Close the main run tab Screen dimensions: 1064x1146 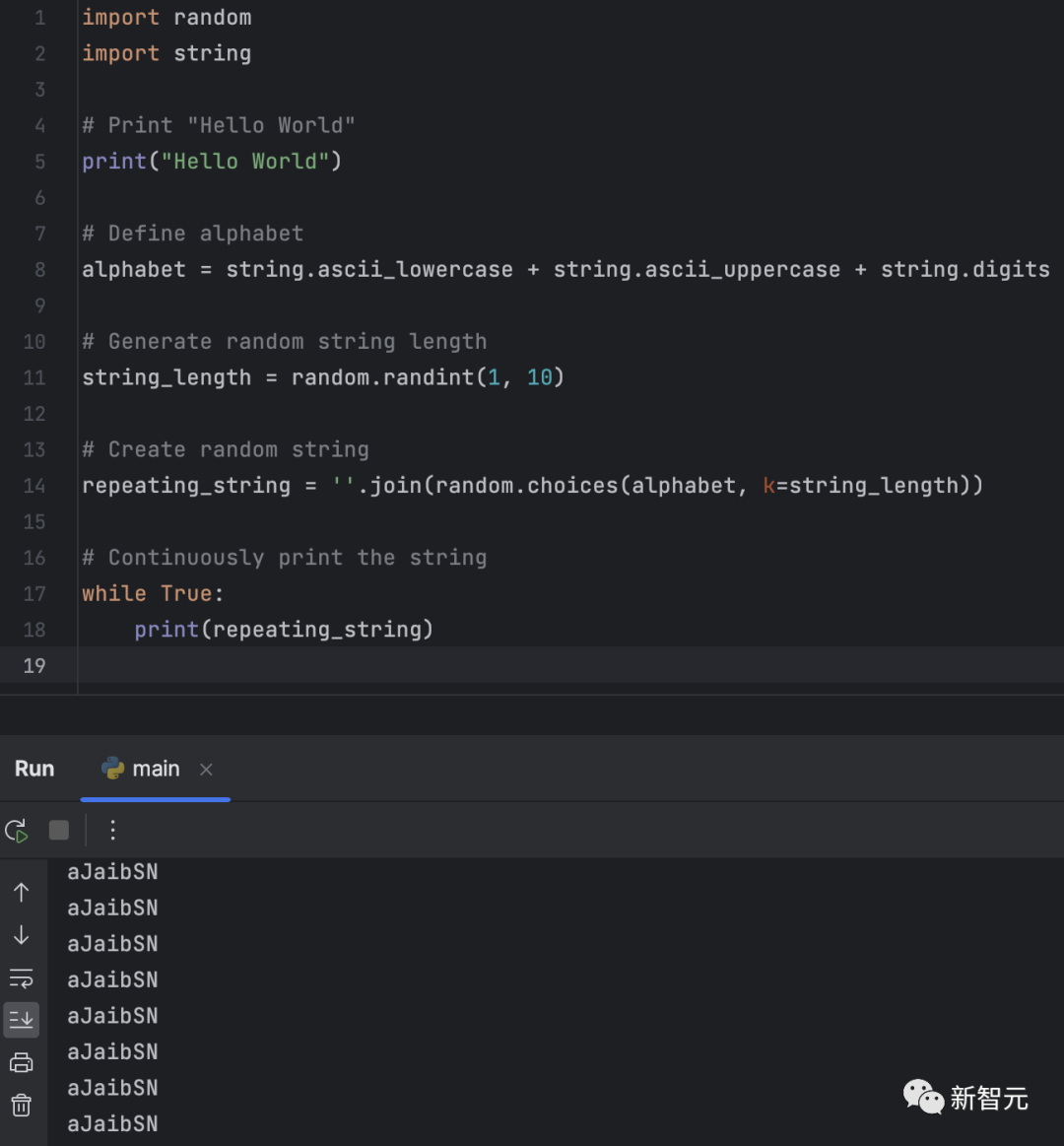(x=206, y=770)
